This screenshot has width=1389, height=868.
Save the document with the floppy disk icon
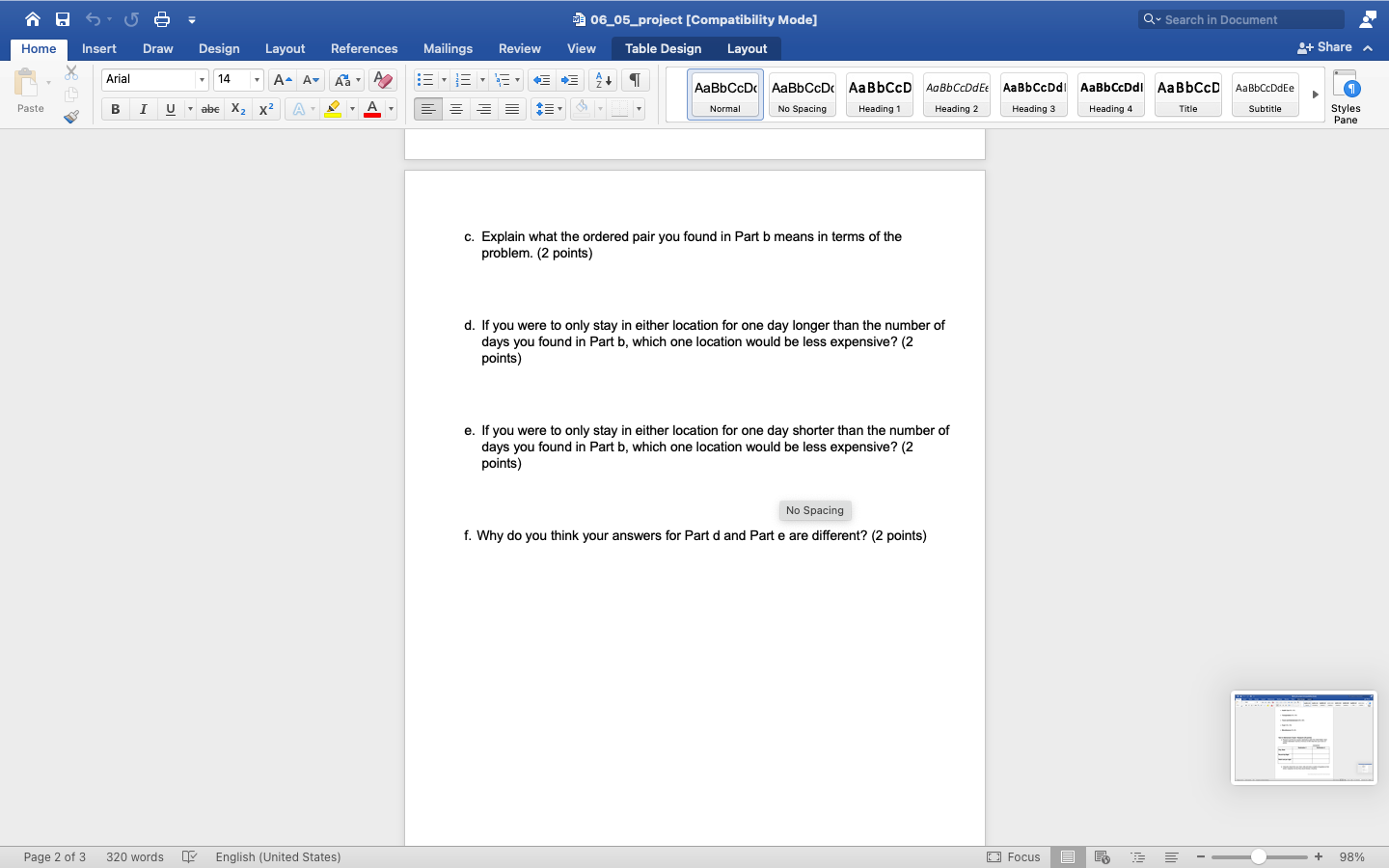click(x=63, y=19)
